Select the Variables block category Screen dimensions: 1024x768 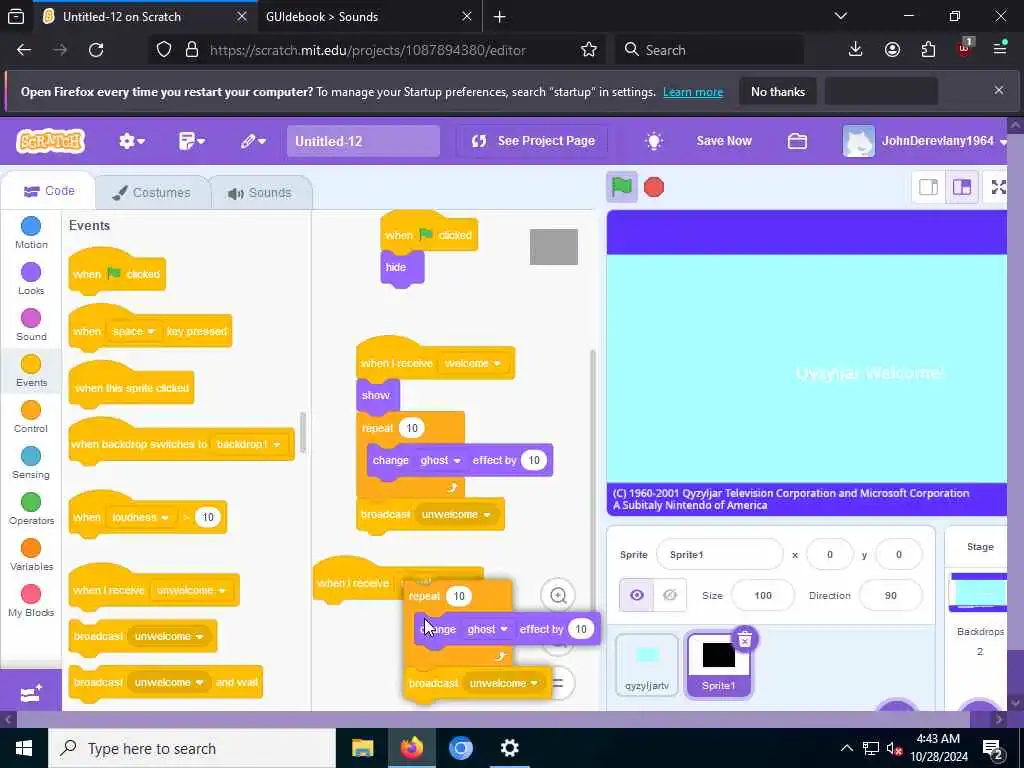coord(31,555)
